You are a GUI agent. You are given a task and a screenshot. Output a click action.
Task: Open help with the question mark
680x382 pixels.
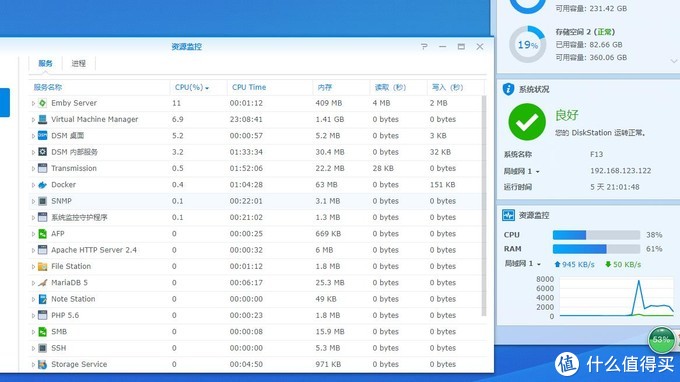click(424, 46)
